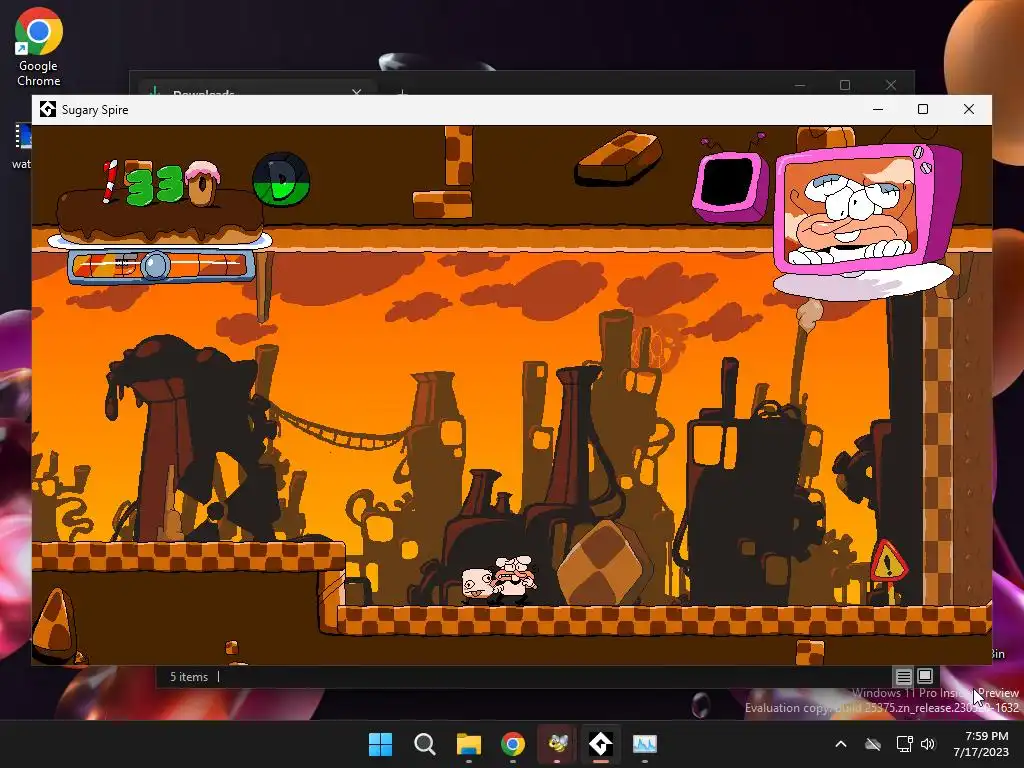Click the large checkered chocolate block on ground
Image resolution: width=1024 pixels, height=768 pixels.
tap(605, 563)
